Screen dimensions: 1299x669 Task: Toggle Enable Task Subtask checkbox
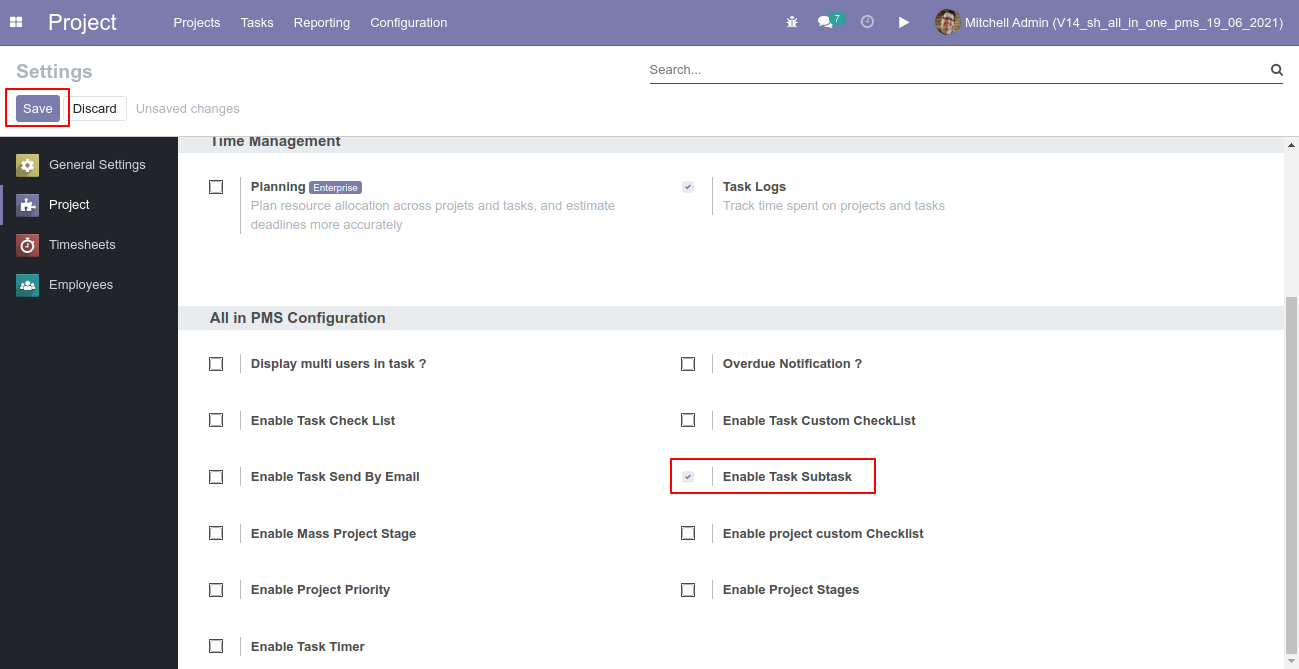coord(688,477)
